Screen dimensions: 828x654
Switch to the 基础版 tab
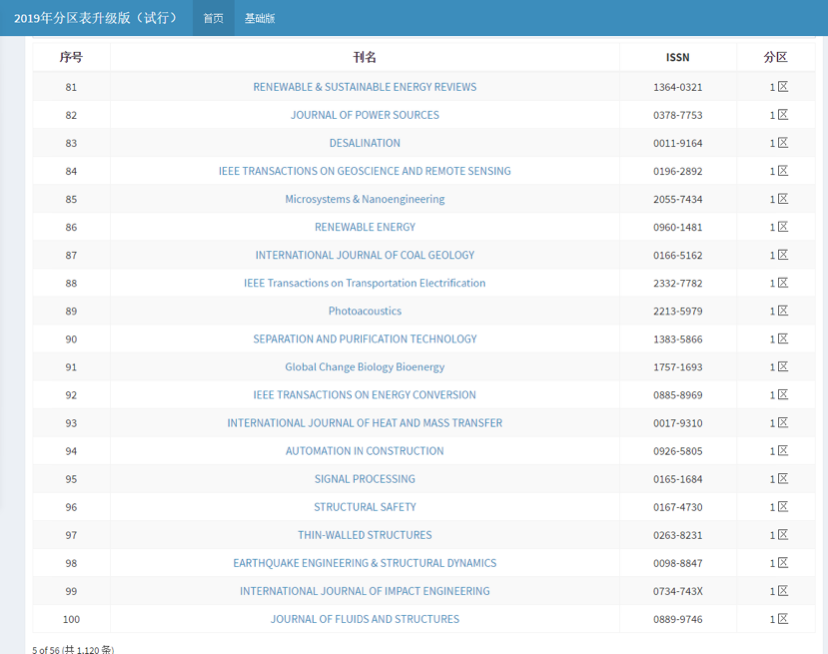click(260, 18)
